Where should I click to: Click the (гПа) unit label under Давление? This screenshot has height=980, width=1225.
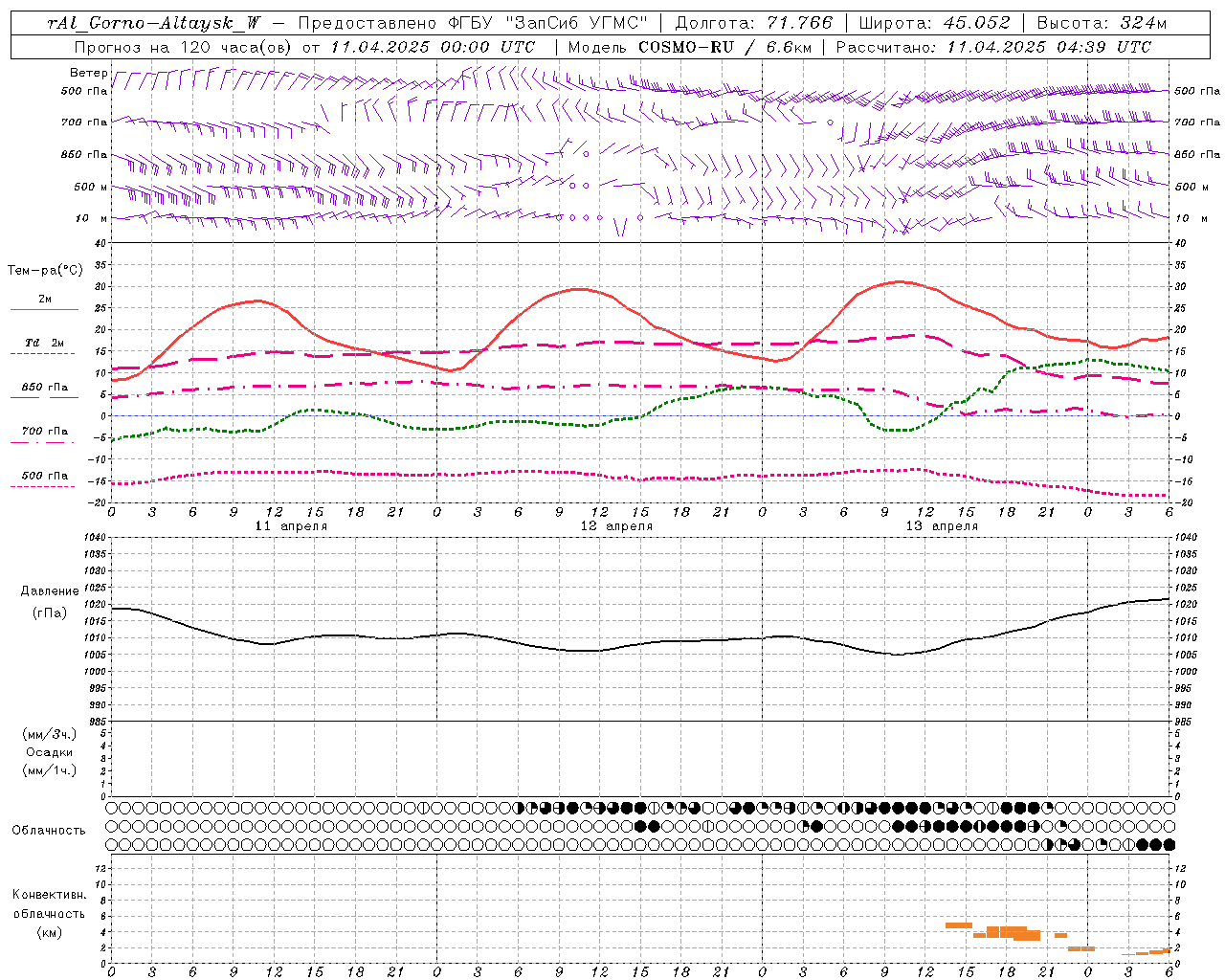50,612
